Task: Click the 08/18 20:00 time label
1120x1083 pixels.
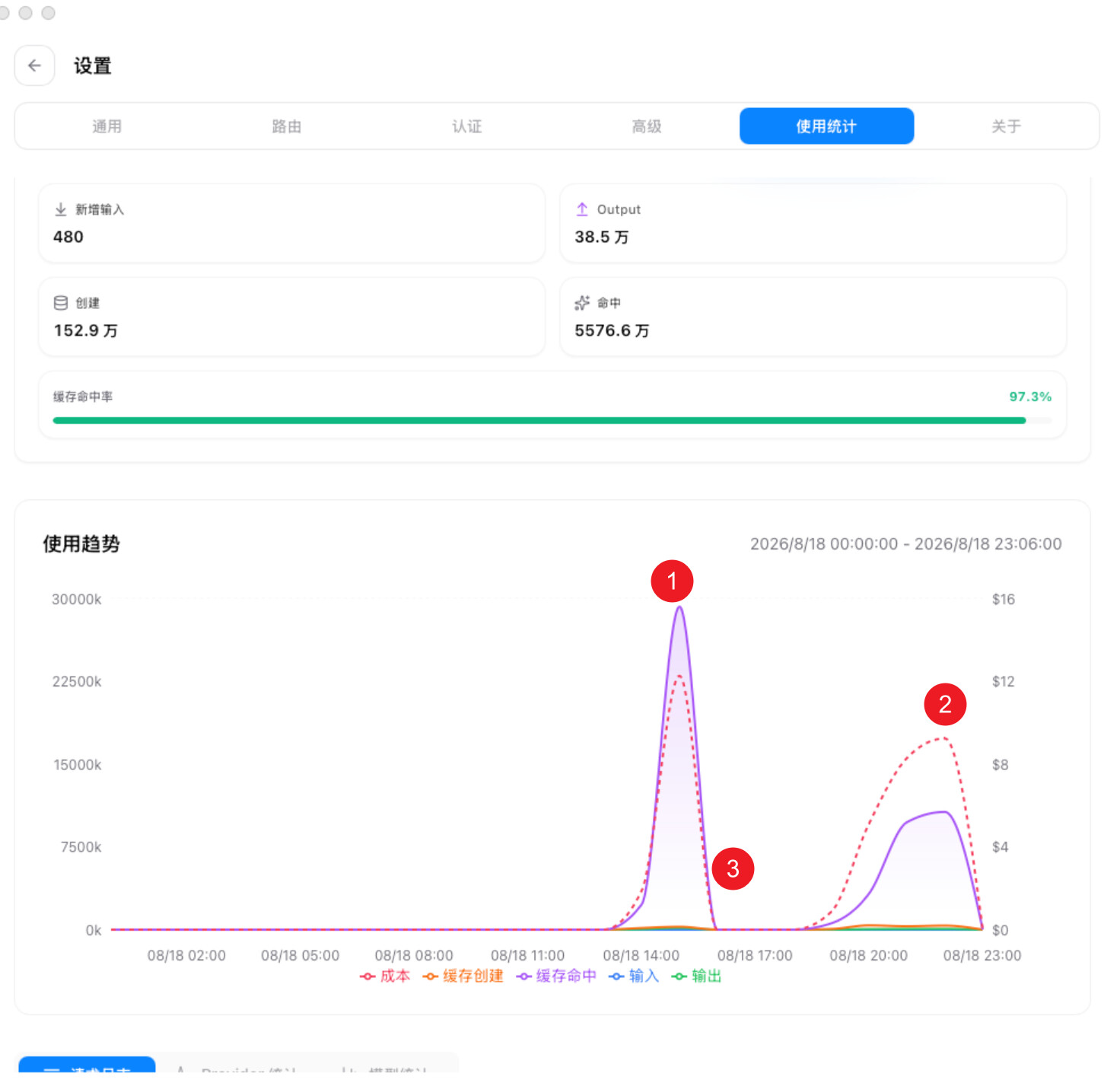Action: click(x=869, y=955)
